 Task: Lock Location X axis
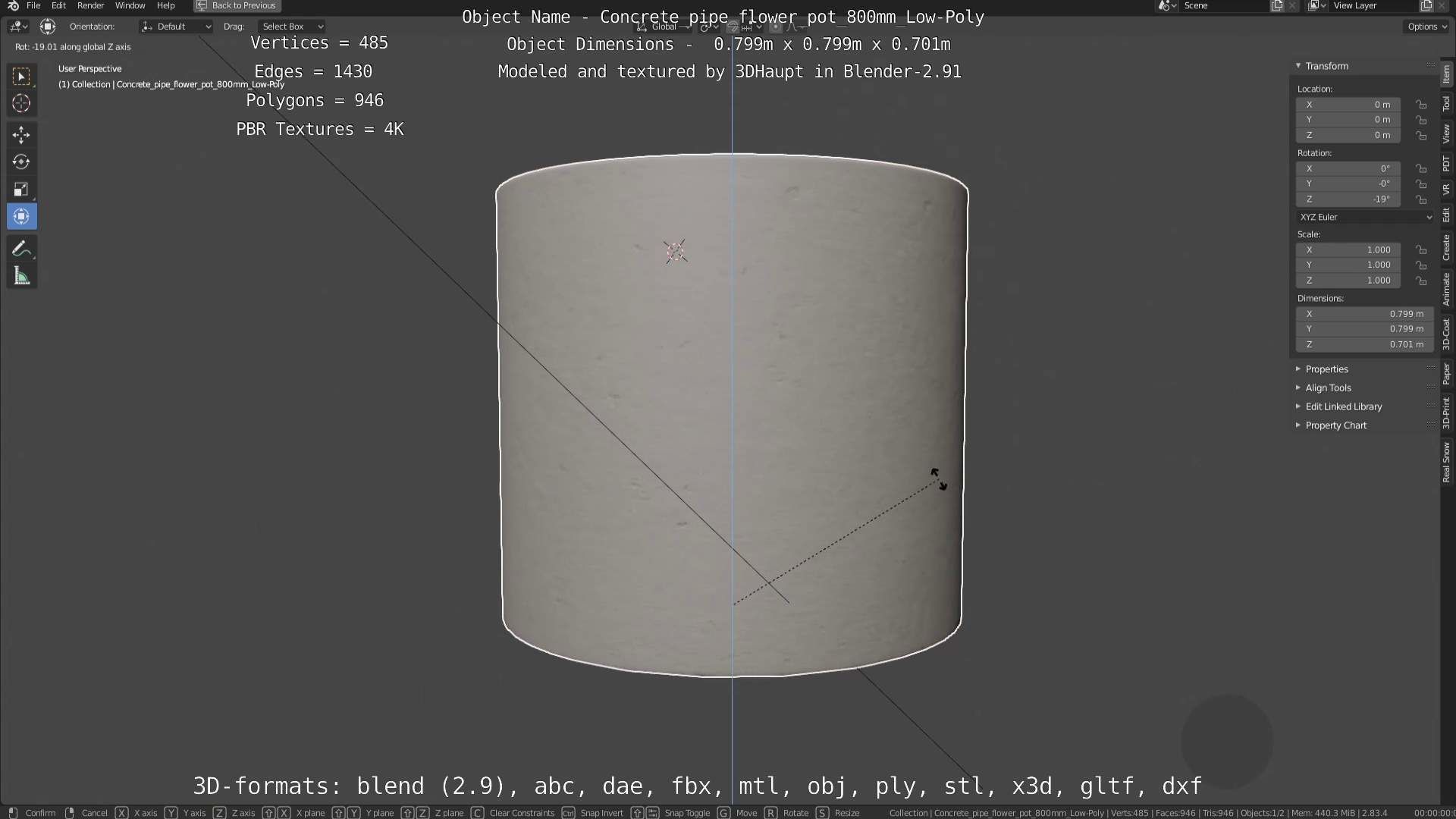click(1421, 105)
